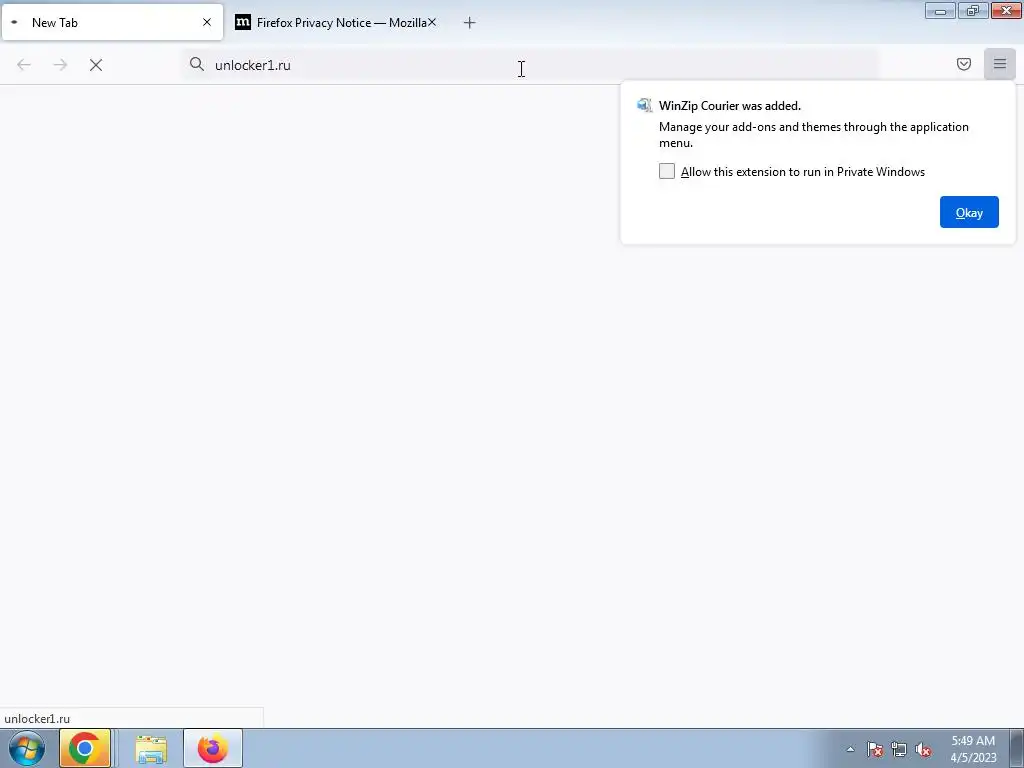Go back using the left arrow button
The width and height of the screenshot is (1024, 768).
pos(24,65)
